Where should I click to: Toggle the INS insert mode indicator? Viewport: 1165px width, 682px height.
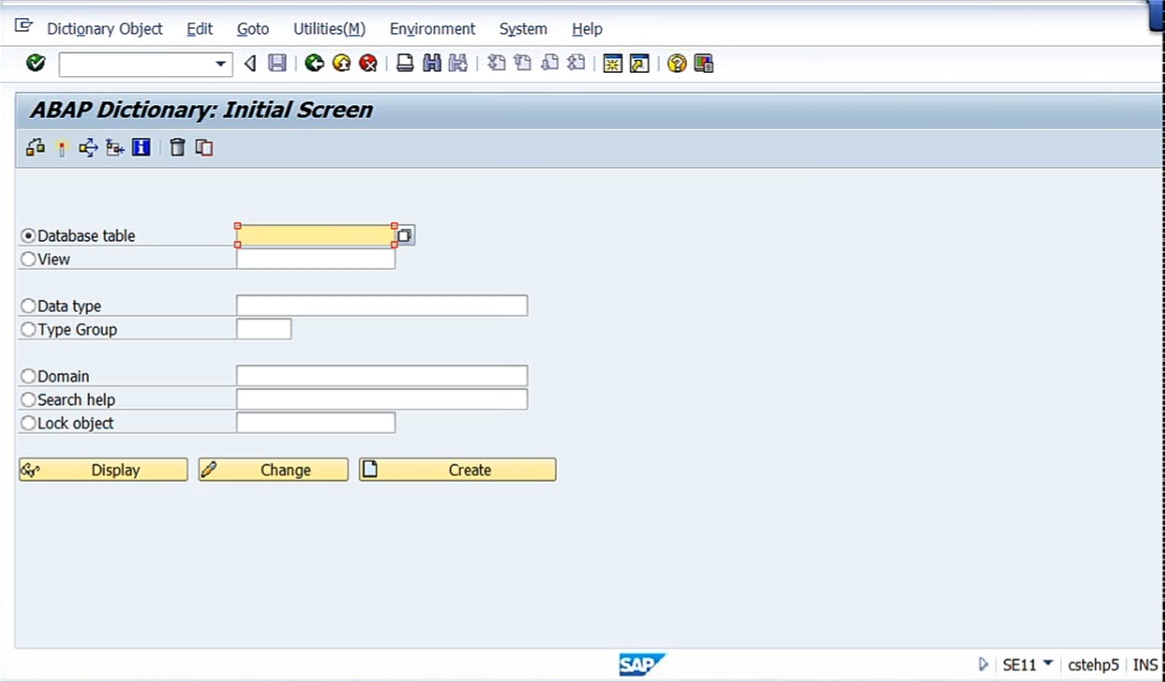1145,665
